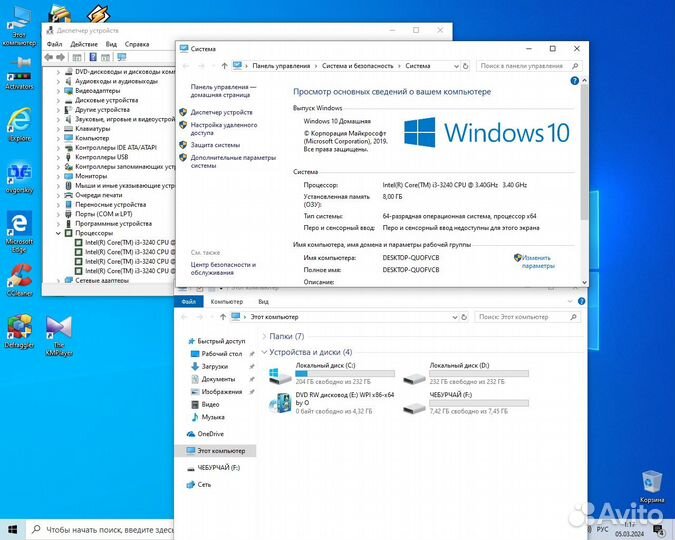Collapse the Процессоры node
The image size is (675, 540).
tap(58, 233)
